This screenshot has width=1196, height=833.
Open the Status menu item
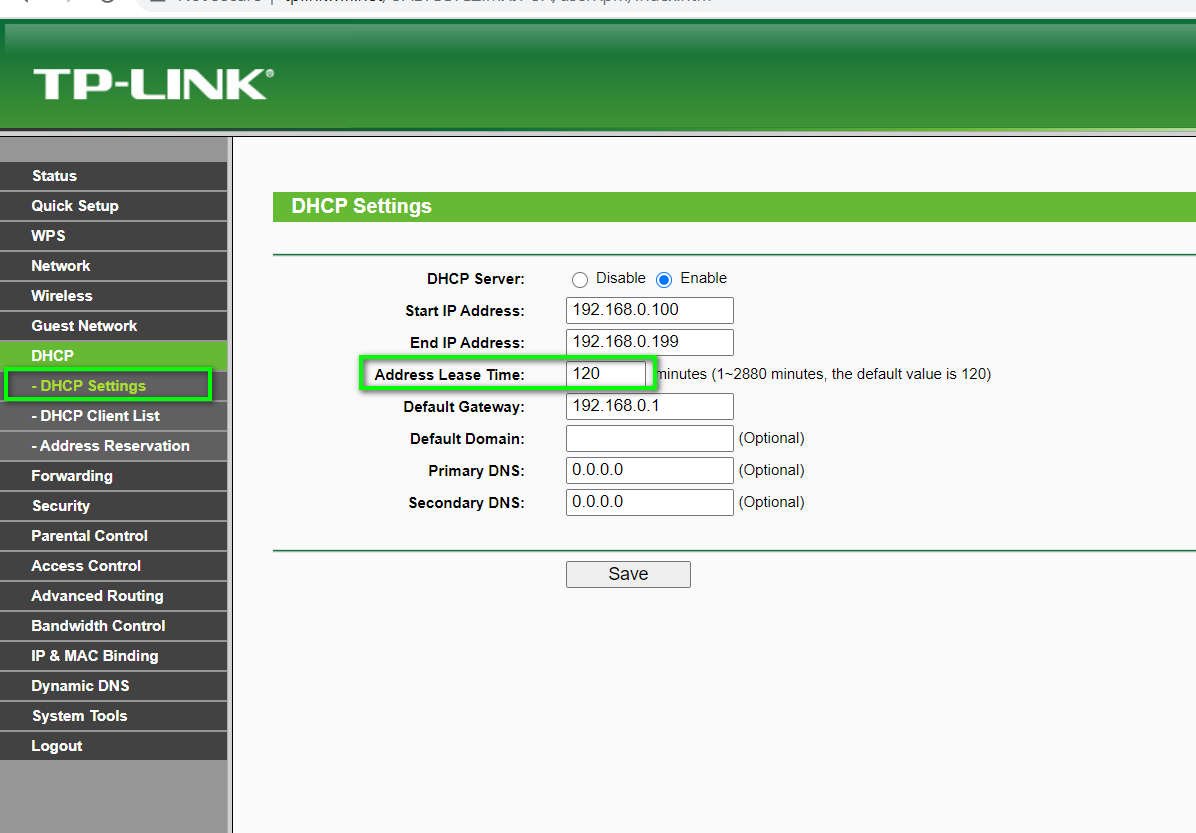click(x=54, y=176)
